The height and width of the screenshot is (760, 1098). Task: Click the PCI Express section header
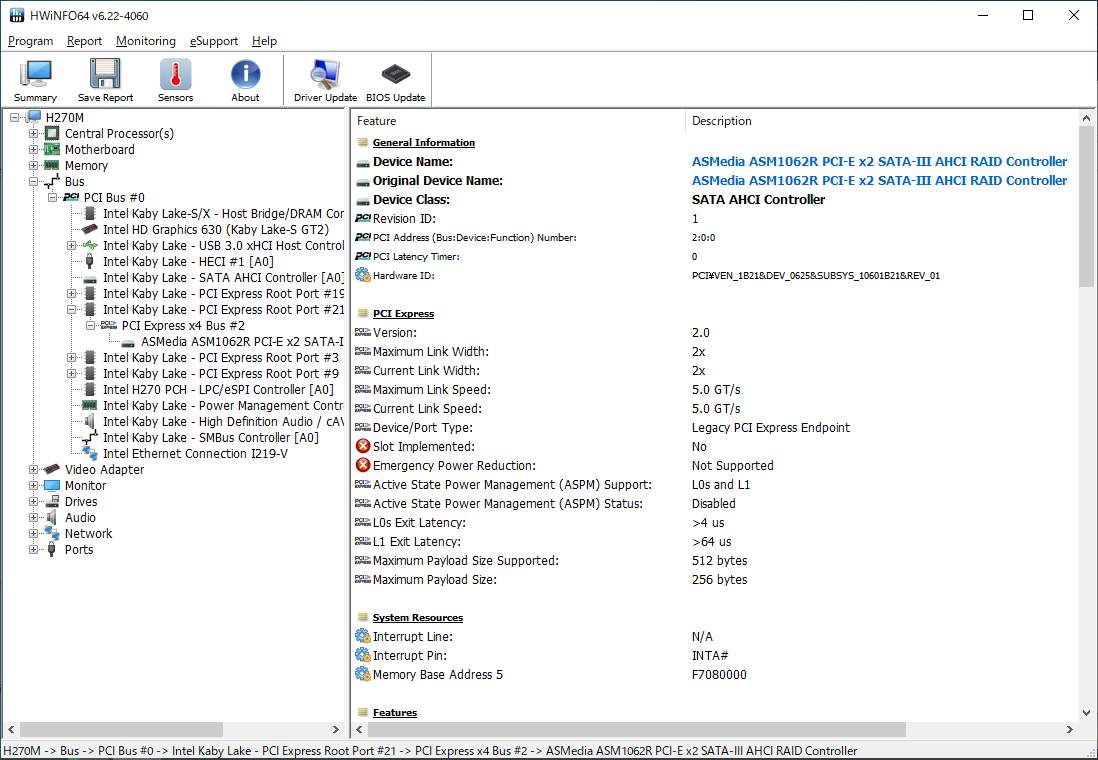[x=403, y=314]
